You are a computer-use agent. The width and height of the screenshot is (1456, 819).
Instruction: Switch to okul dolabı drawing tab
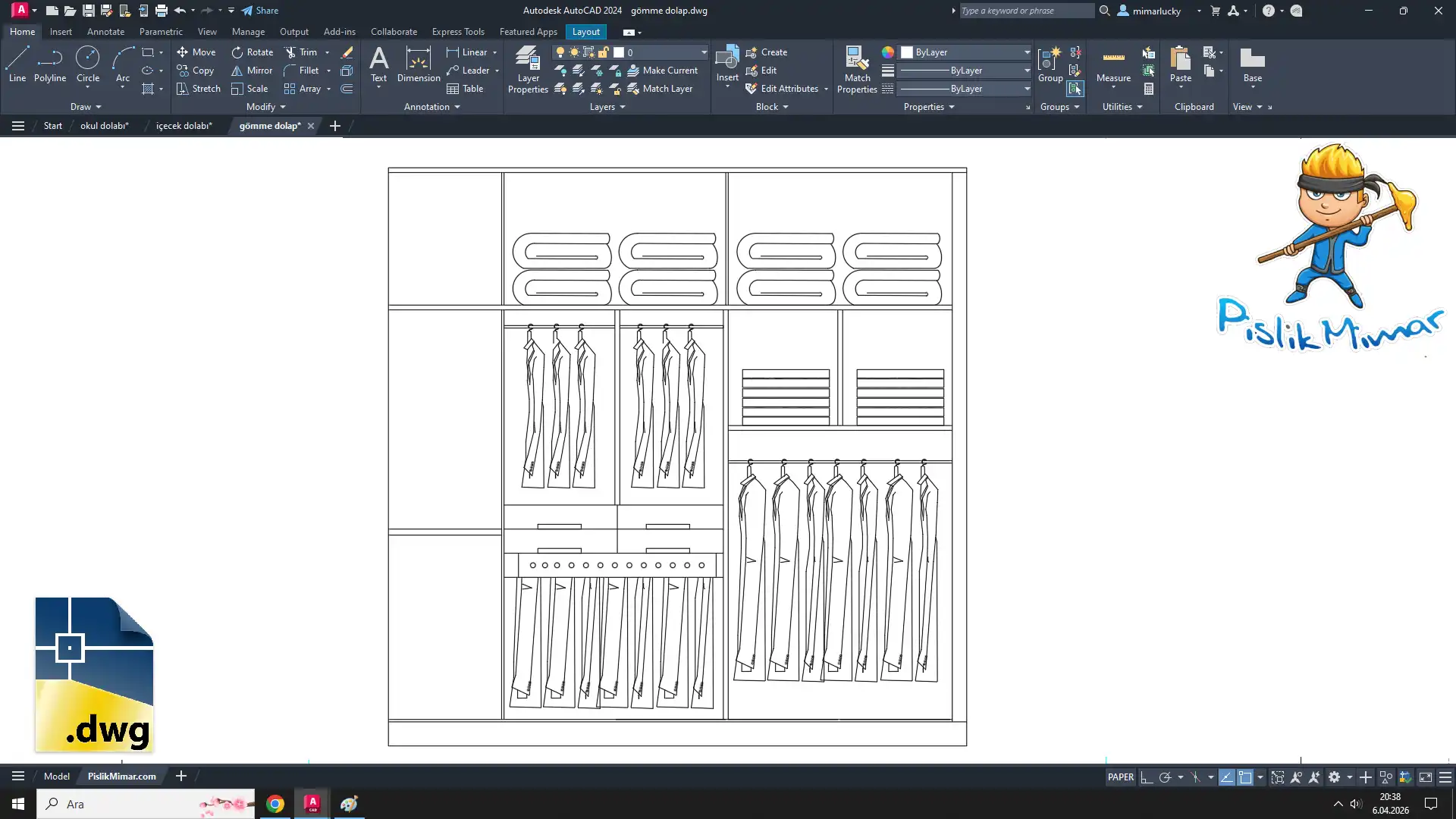click(x=104, y=126)
